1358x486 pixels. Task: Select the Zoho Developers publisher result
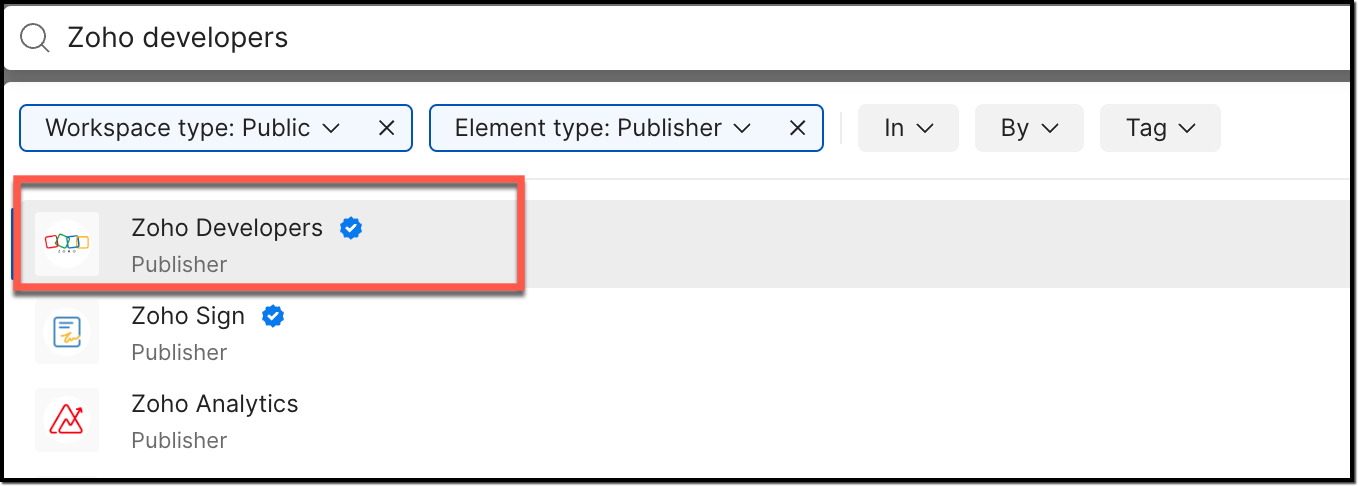tap(227, 229)
